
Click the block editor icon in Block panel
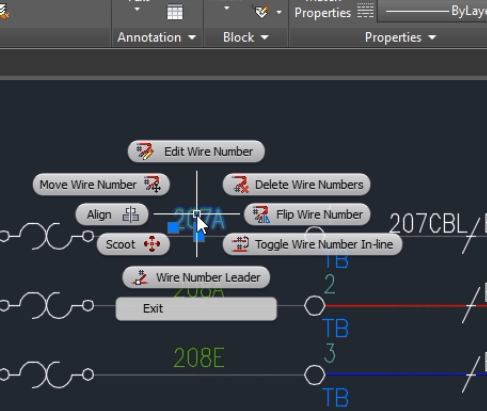262,12
